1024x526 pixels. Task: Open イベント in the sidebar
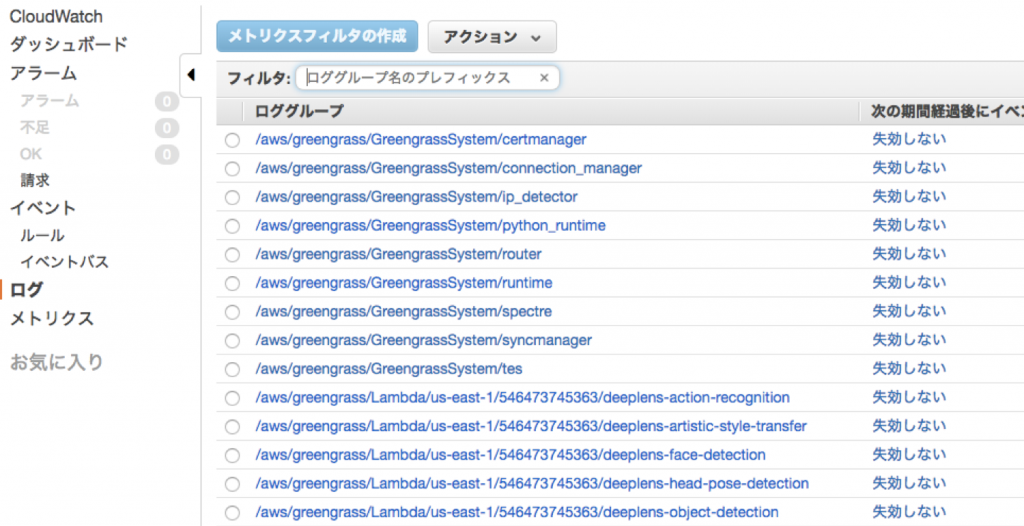(42, 208)
